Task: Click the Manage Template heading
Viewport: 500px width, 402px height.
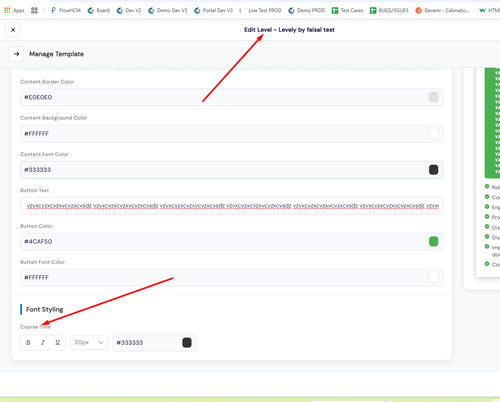Action: click(x=56, y=54)
